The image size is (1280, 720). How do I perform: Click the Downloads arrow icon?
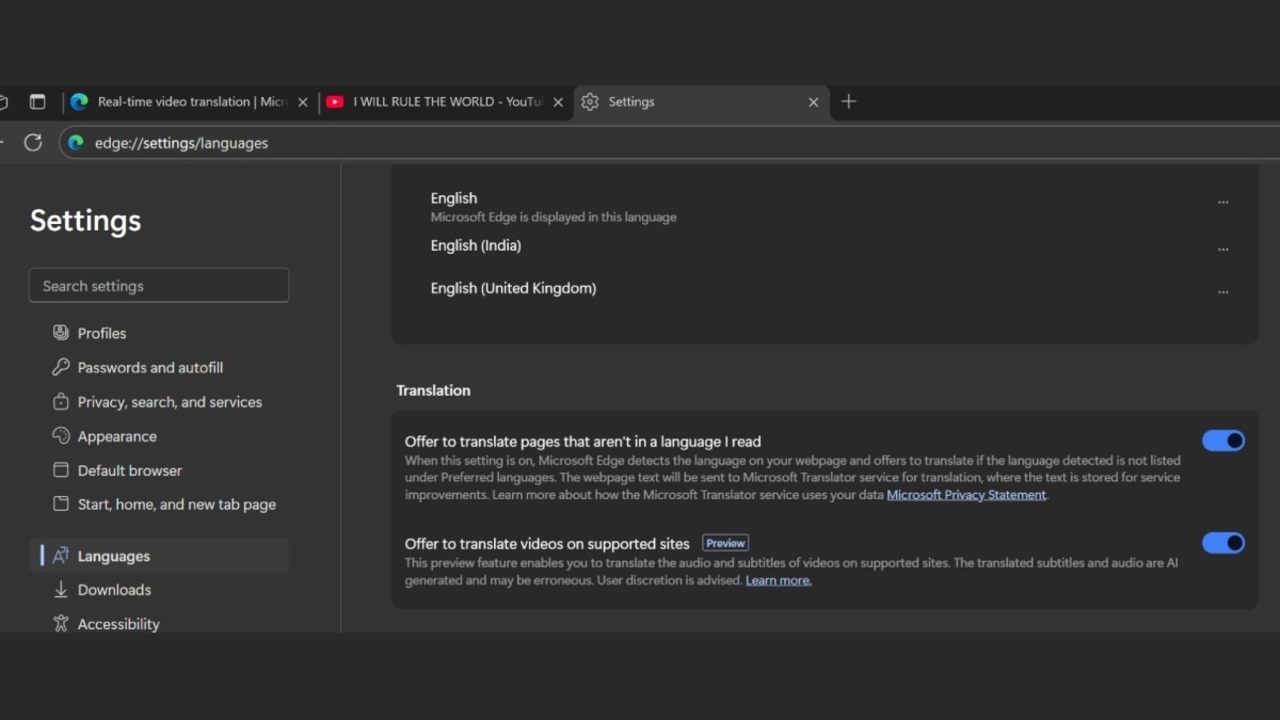click(x=61, y=590)
